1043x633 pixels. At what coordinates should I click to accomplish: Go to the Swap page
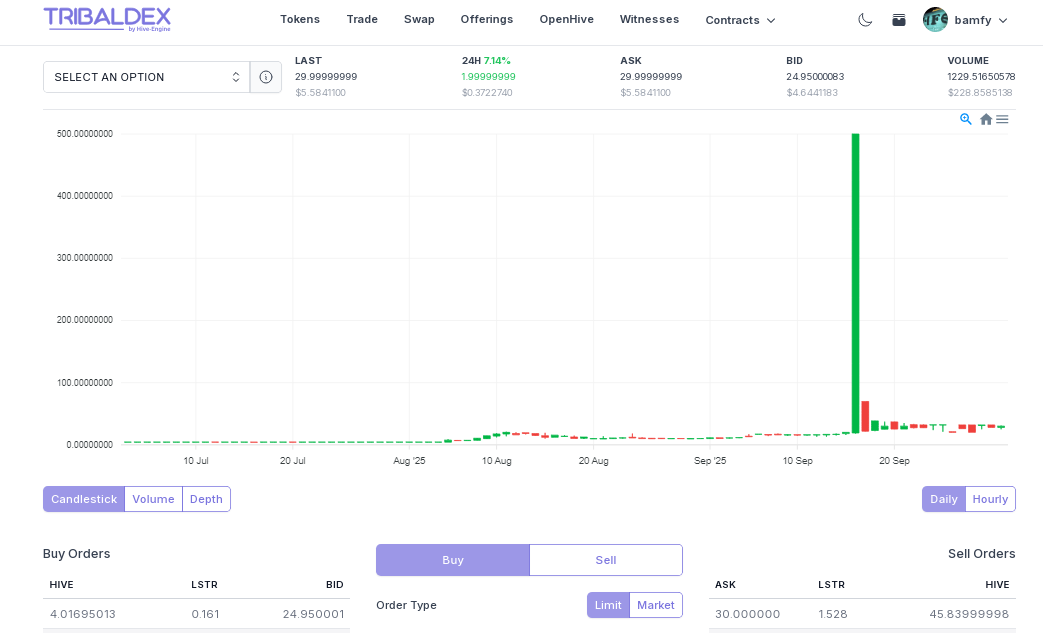(x=419, y=19)
